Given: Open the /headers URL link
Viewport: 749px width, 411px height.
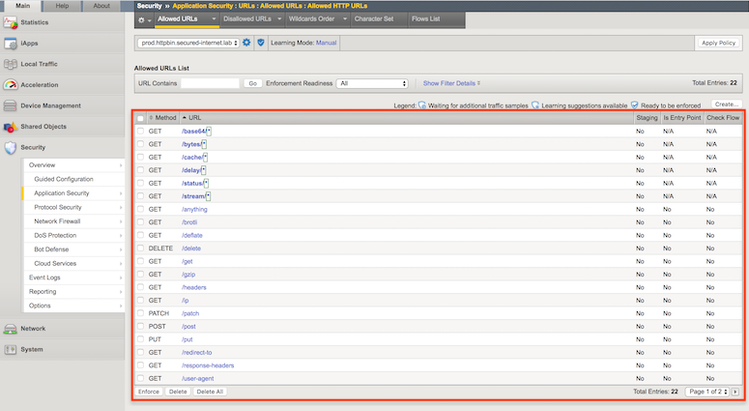Looking at the screenshot, I should [195, 287].
